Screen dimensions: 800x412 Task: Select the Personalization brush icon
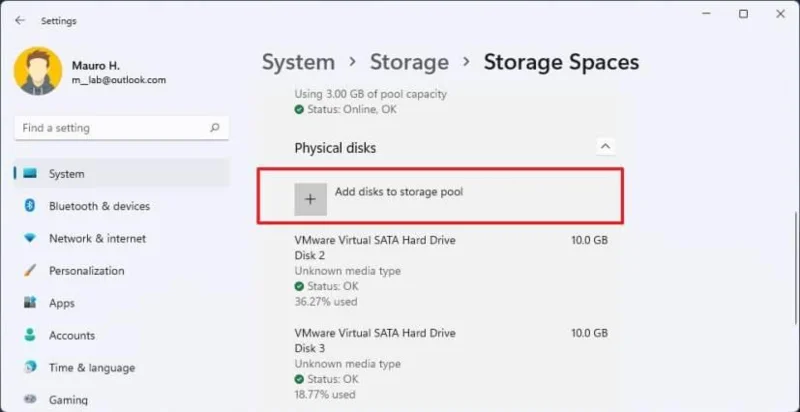point(30,270)
